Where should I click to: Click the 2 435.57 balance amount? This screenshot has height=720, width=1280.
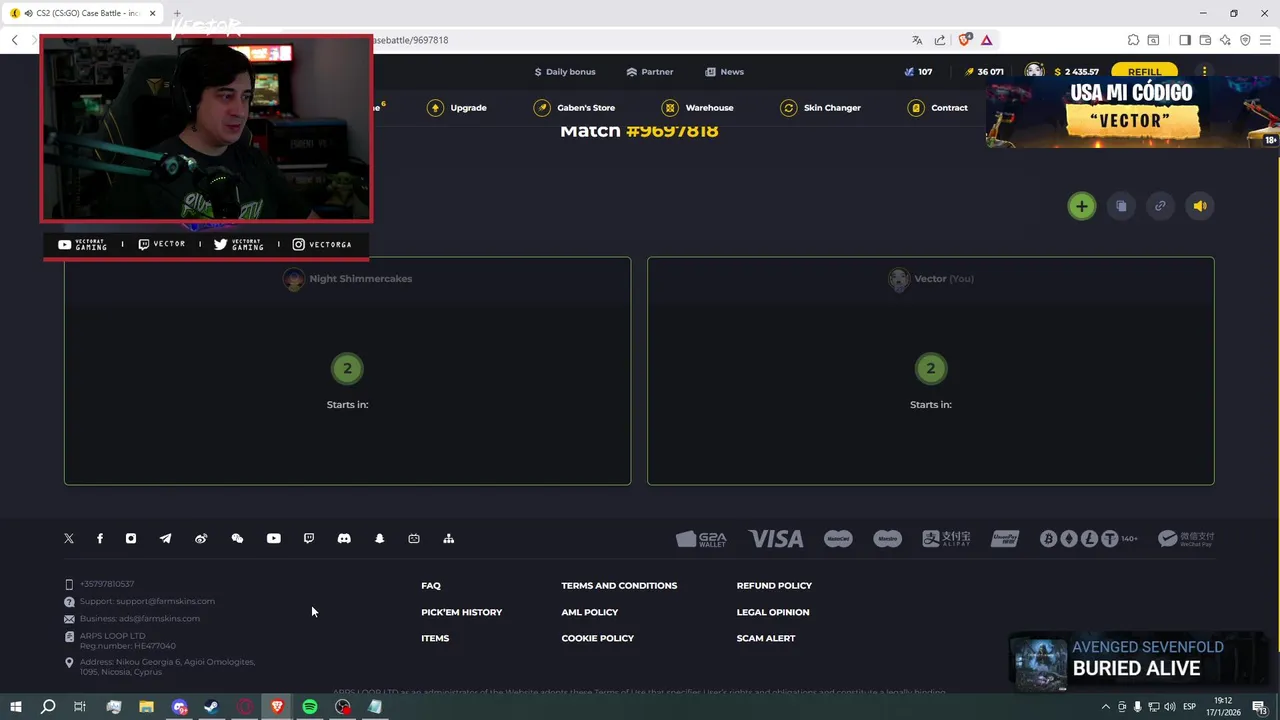(1081, 72)
